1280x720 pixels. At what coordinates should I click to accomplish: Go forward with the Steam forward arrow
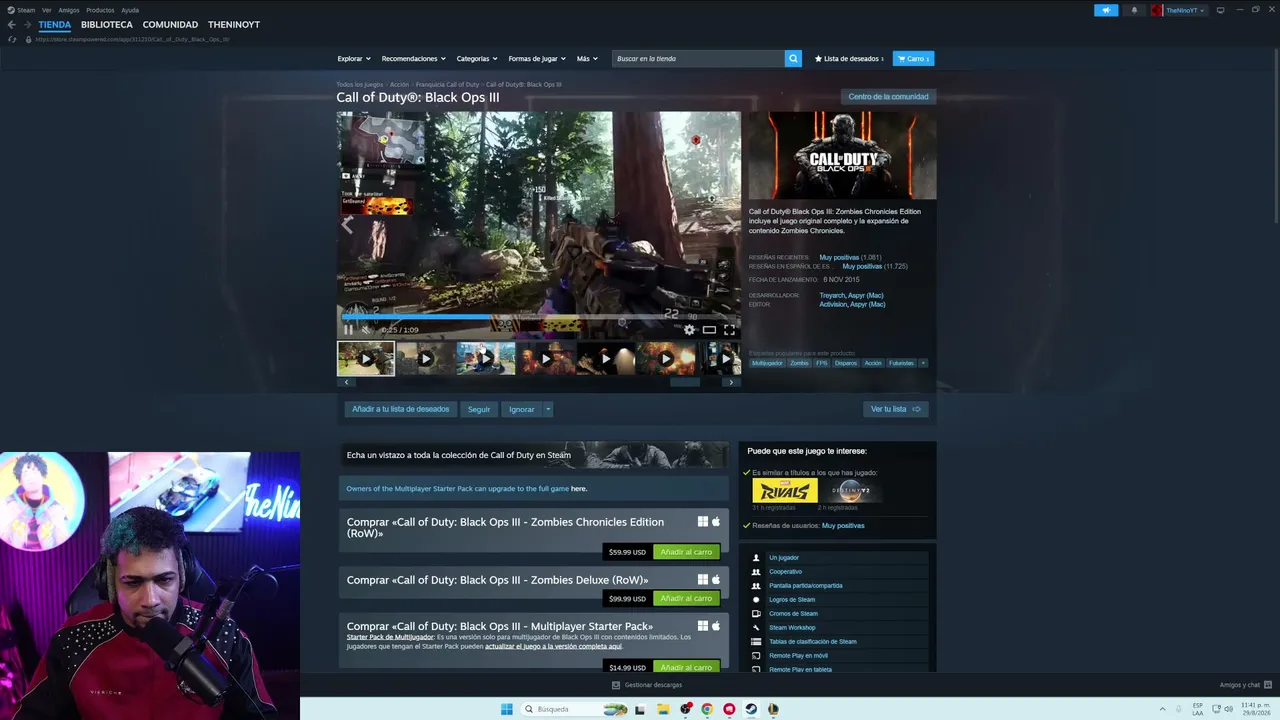[27, 25]
